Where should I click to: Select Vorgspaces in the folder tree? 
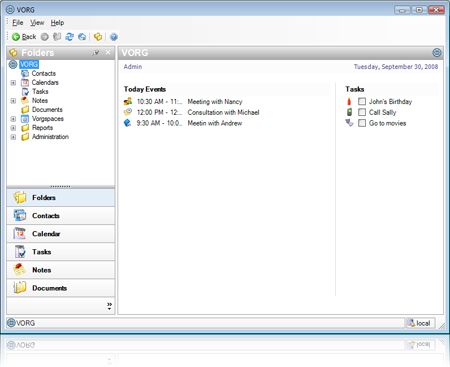(x=48, y=119)
